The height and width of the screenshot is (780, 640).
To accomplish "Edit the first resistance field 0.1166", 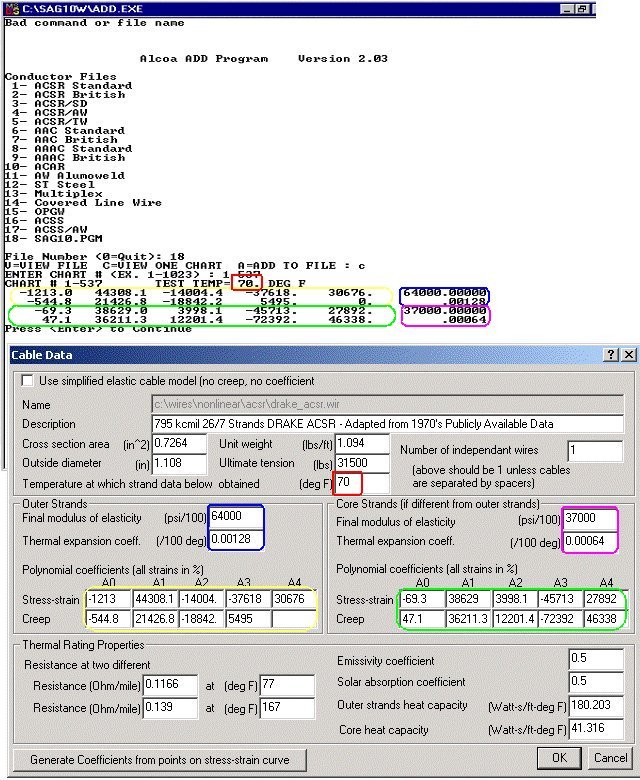I will [x=170, y=684].
